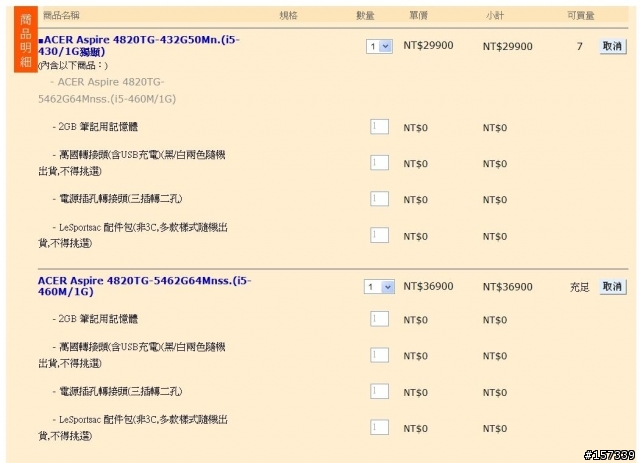Click quantity field of second 萬國轉接頭 item
The width and height of the screenshot is (641, 463).
pos(379,355)
